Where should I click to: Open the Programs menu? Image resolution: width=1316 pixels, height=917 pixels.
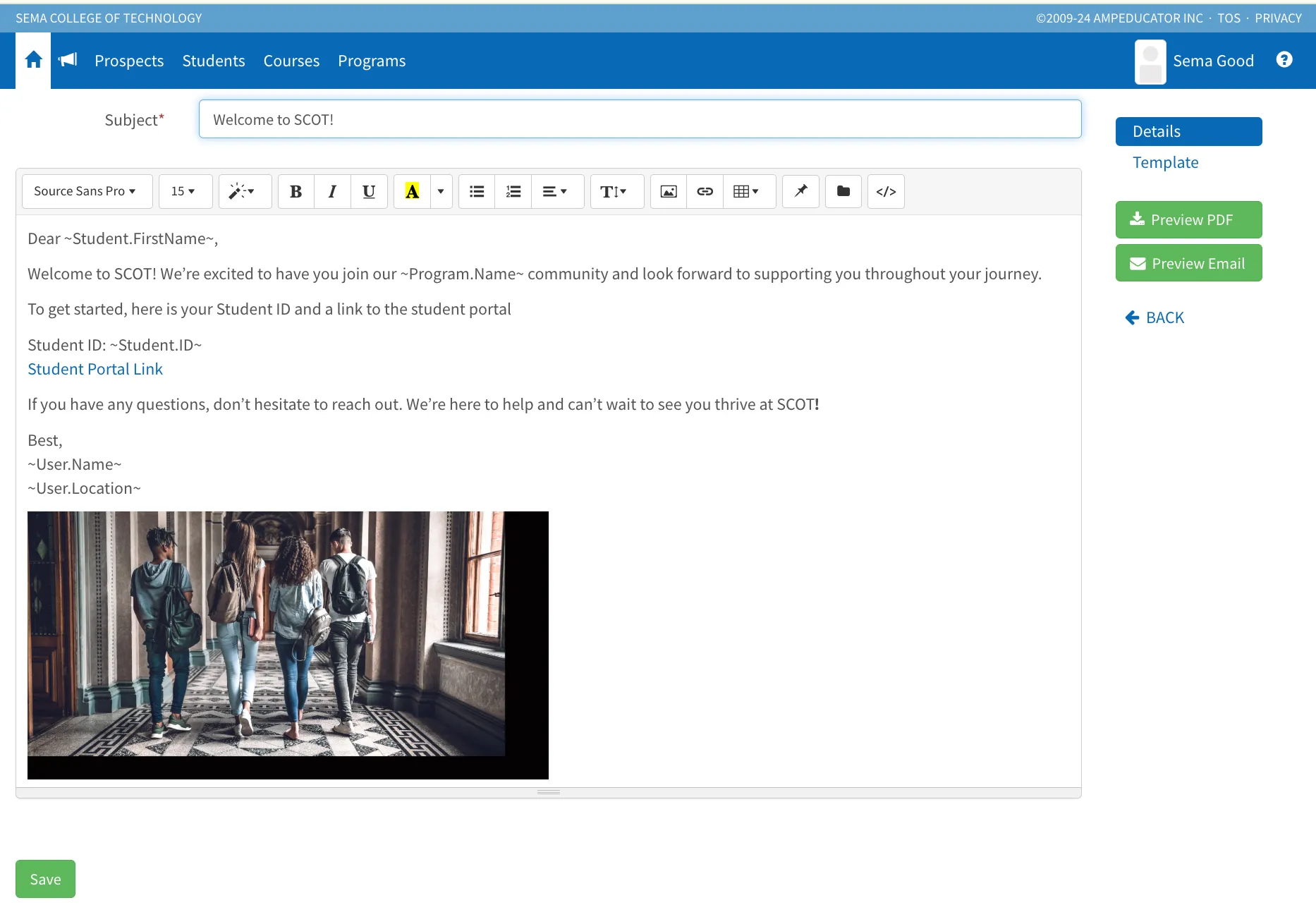[372, 61]
